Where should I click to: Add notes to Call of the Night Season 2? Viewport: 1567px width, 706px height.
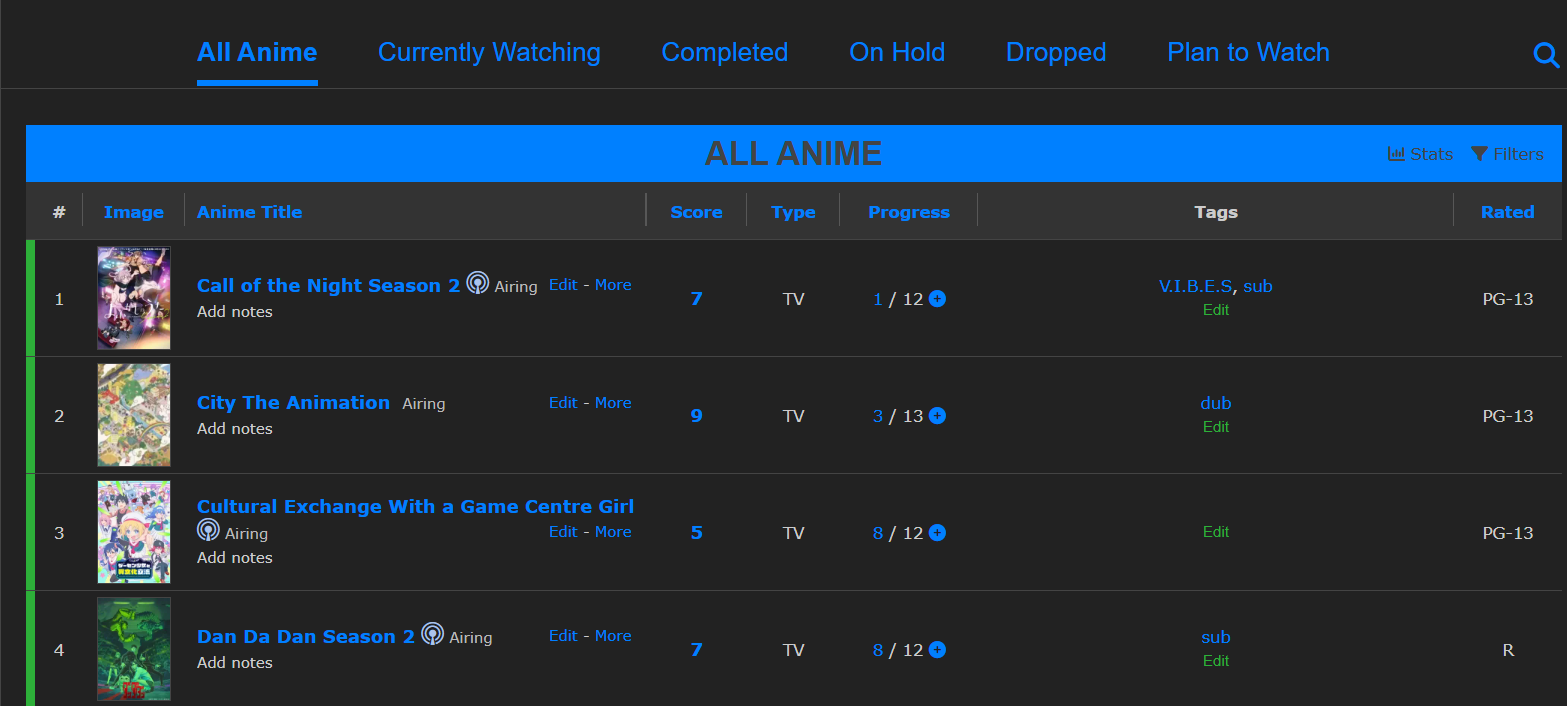click(235, 312)
